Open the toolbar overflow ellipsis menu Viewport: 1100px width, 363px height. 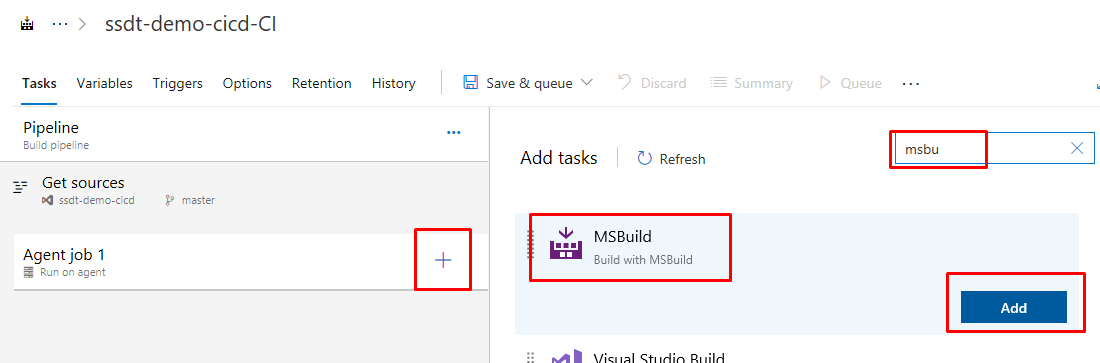[911, 84]
